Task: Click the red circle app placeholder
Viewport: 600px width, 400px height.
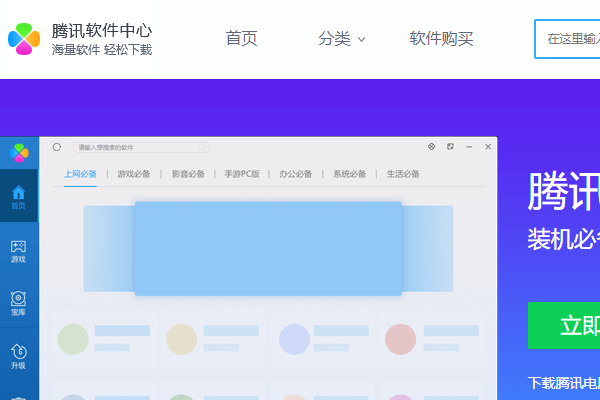Action: (400, 339)
